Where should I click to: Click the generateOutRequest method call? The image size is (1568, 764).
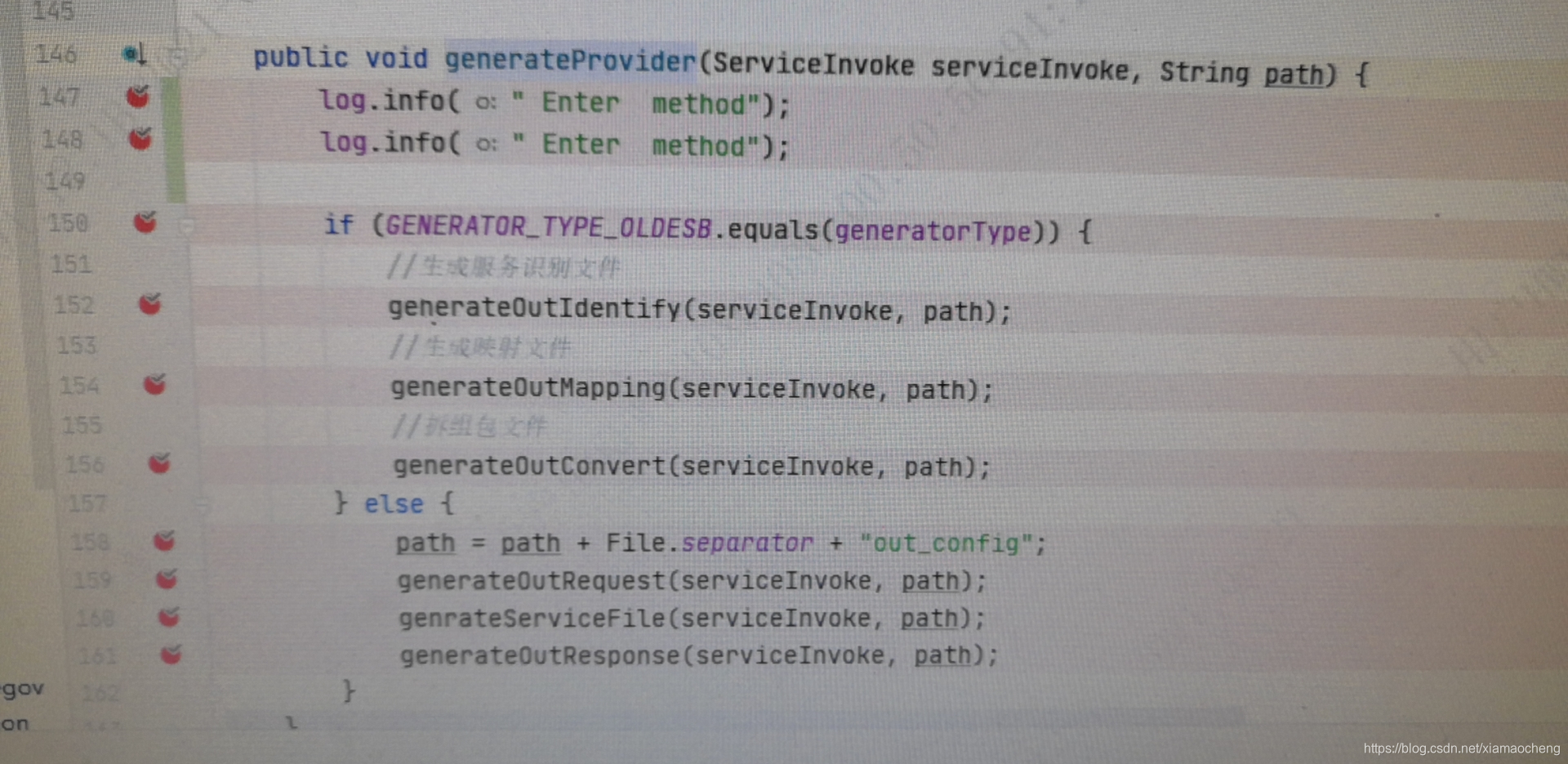532,580
